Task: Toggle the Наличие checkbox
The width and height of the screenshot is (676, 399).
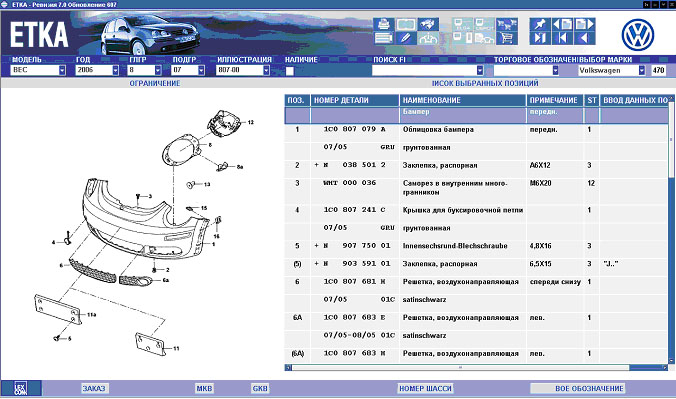Action: [x=290, y=71]
